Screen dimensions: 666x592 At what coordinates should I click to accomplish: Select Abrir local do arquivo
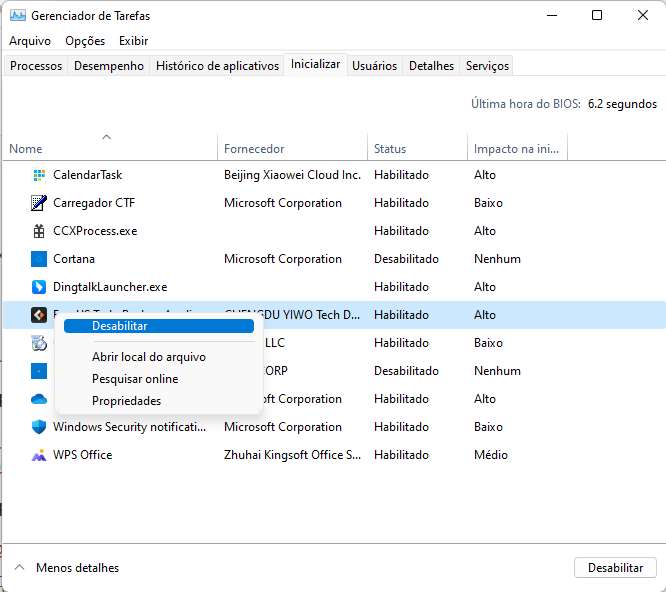pos(149,357)
